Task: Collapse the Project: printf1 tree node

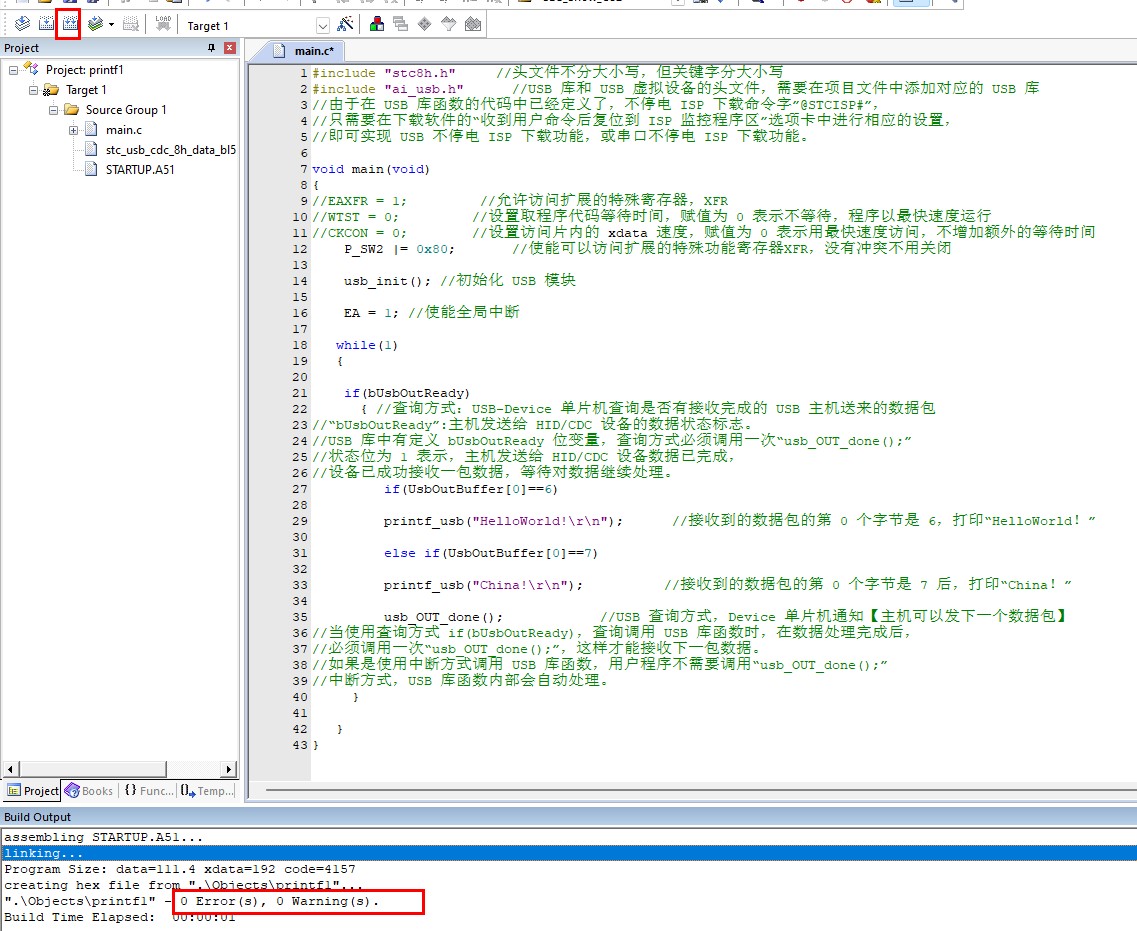Action: pos(13,70)
